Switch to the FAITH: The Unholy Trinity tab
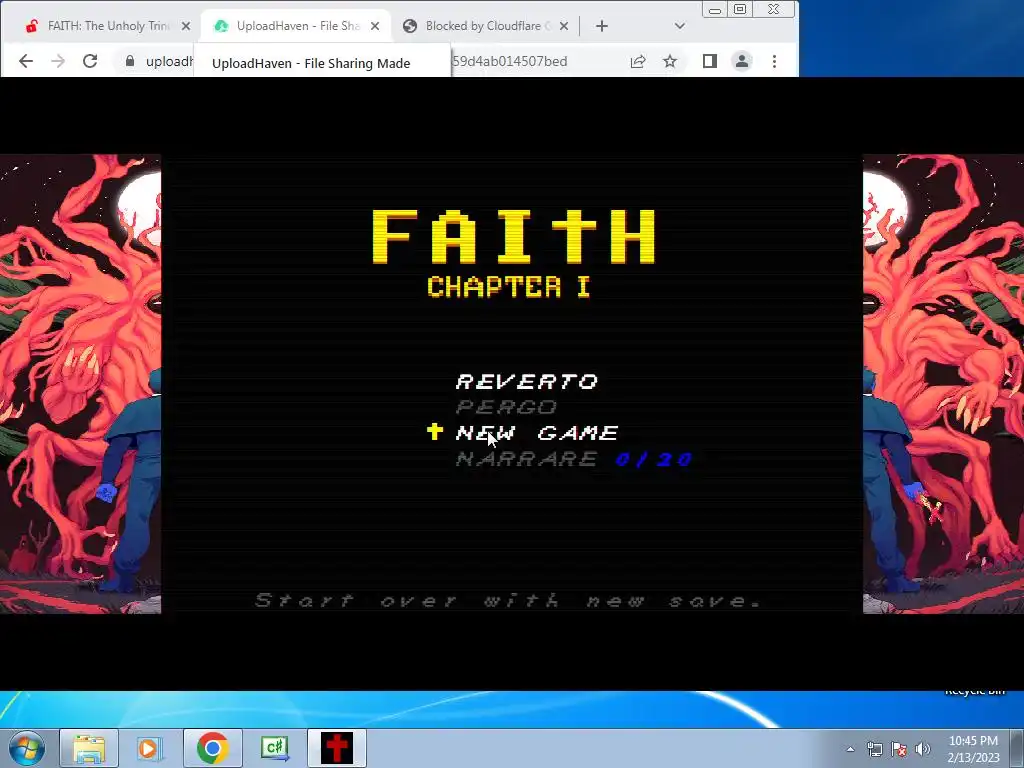The width and height of the screenshot is (1024, 768). pyautogui.click(x=101, y=26)
